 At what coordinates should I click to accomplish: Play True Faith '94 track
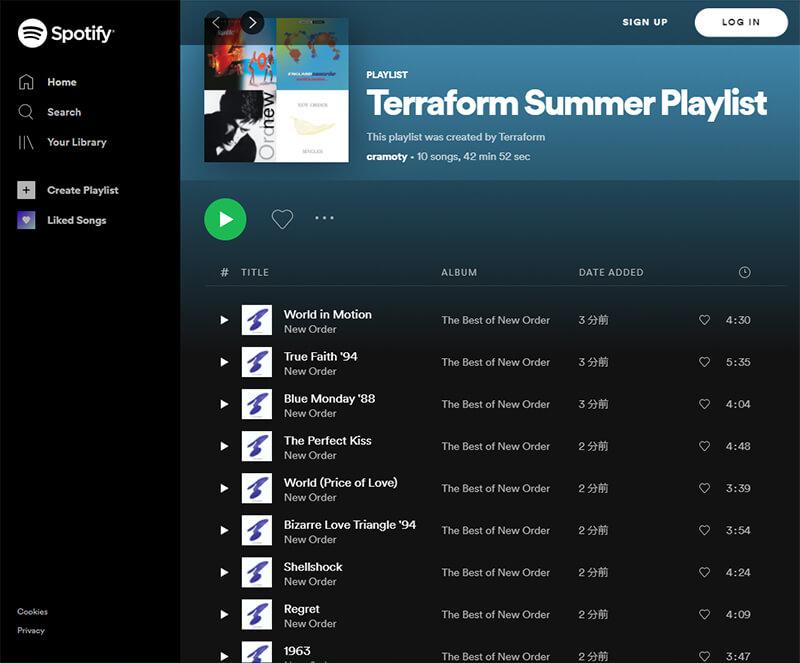224,362
